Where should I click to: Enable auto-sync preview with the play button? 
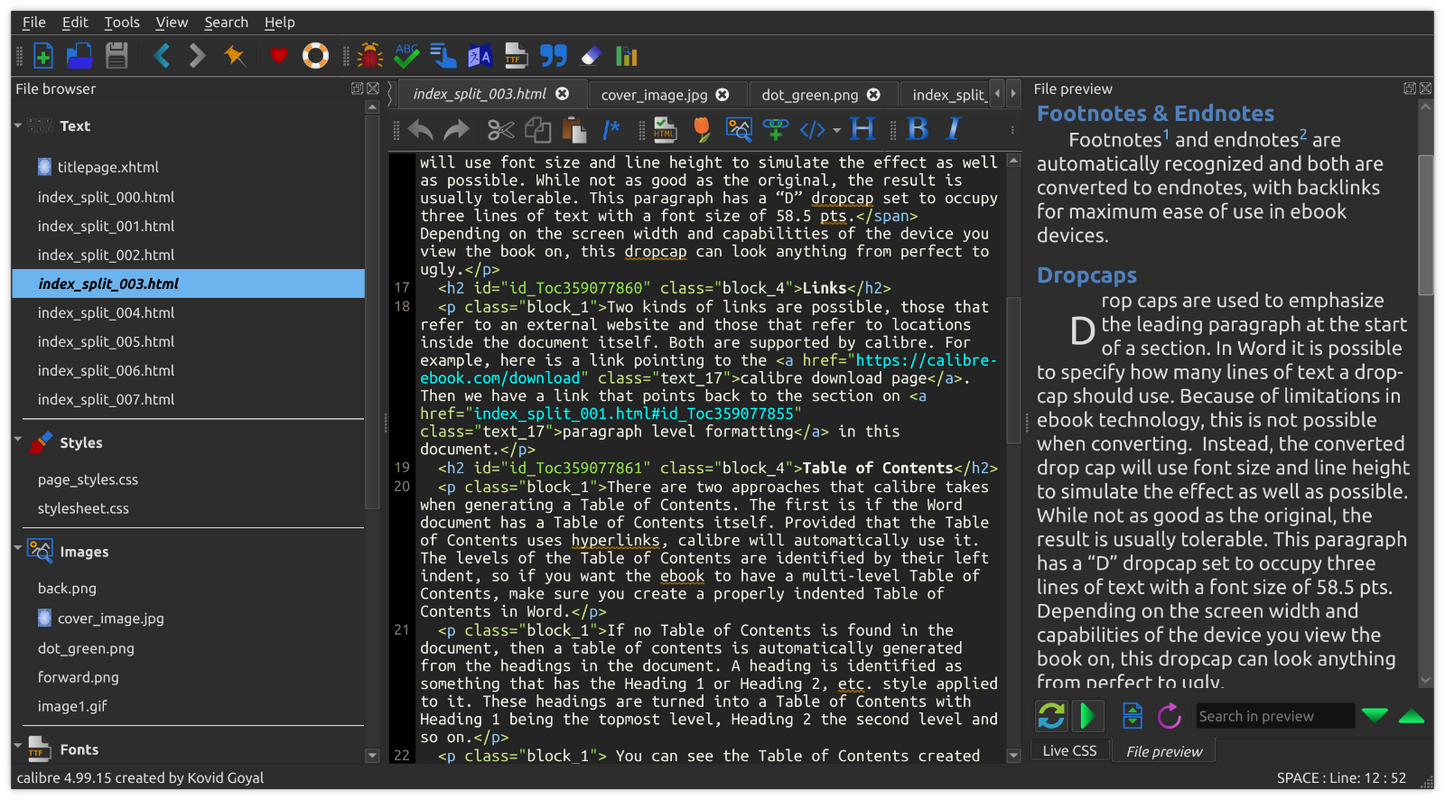1088,716
